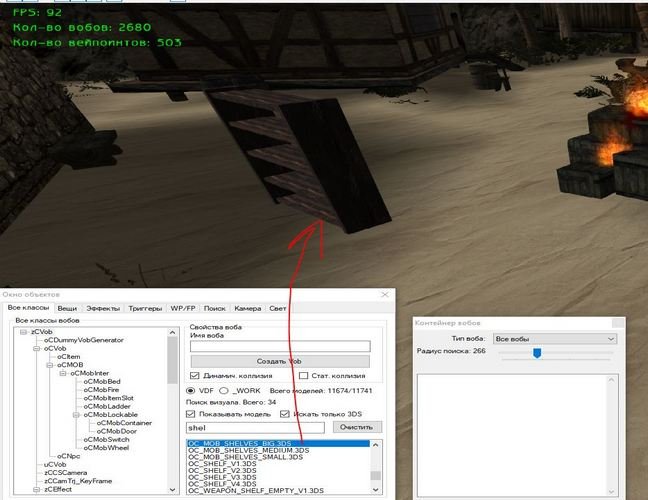Select OC_MOB_SHELVES_MEDIUM.3DS in the model list
648x500 pixels.
coord(248,450)
